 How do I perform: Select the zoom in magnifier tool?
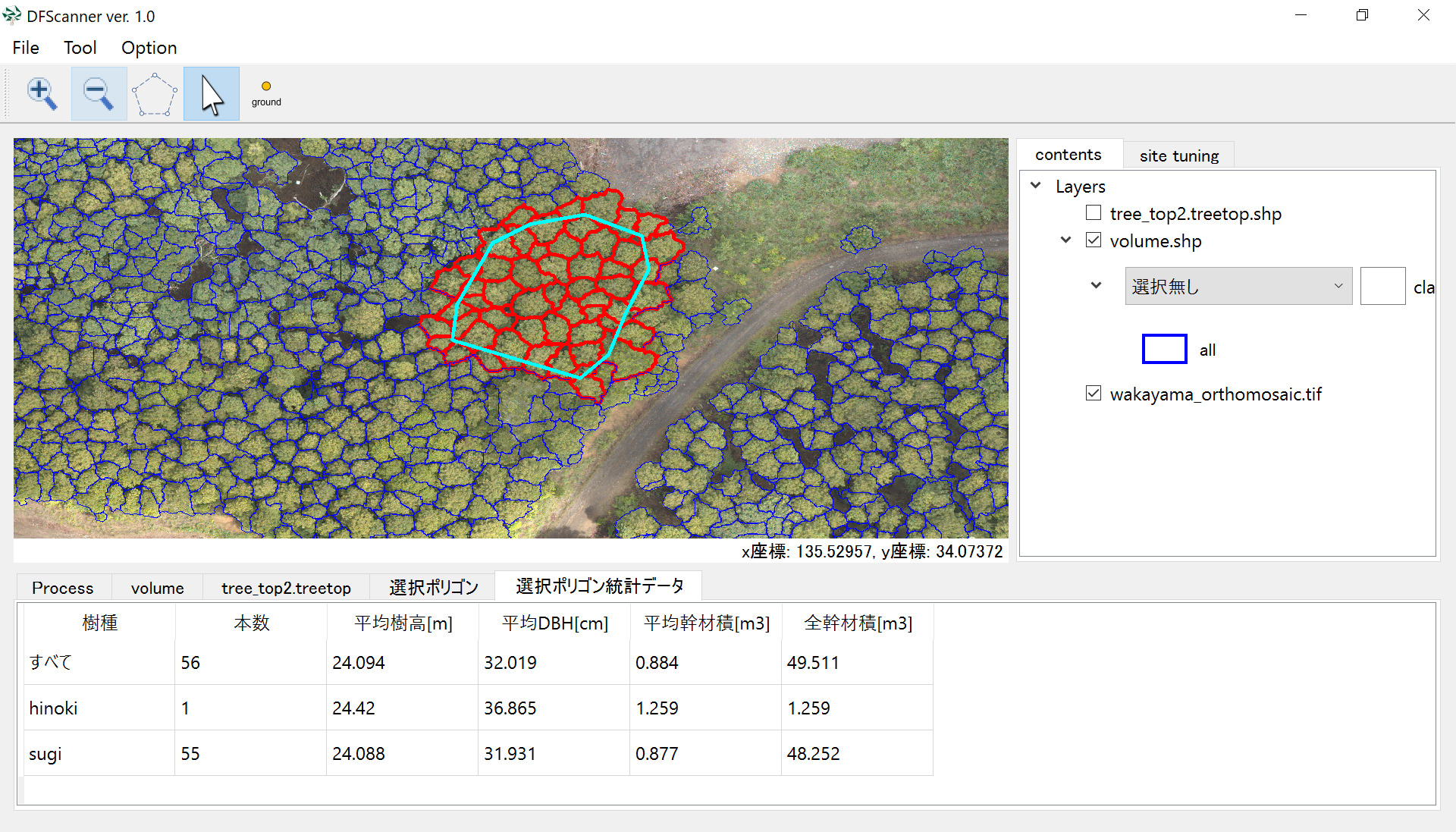(x=42, y=94)
